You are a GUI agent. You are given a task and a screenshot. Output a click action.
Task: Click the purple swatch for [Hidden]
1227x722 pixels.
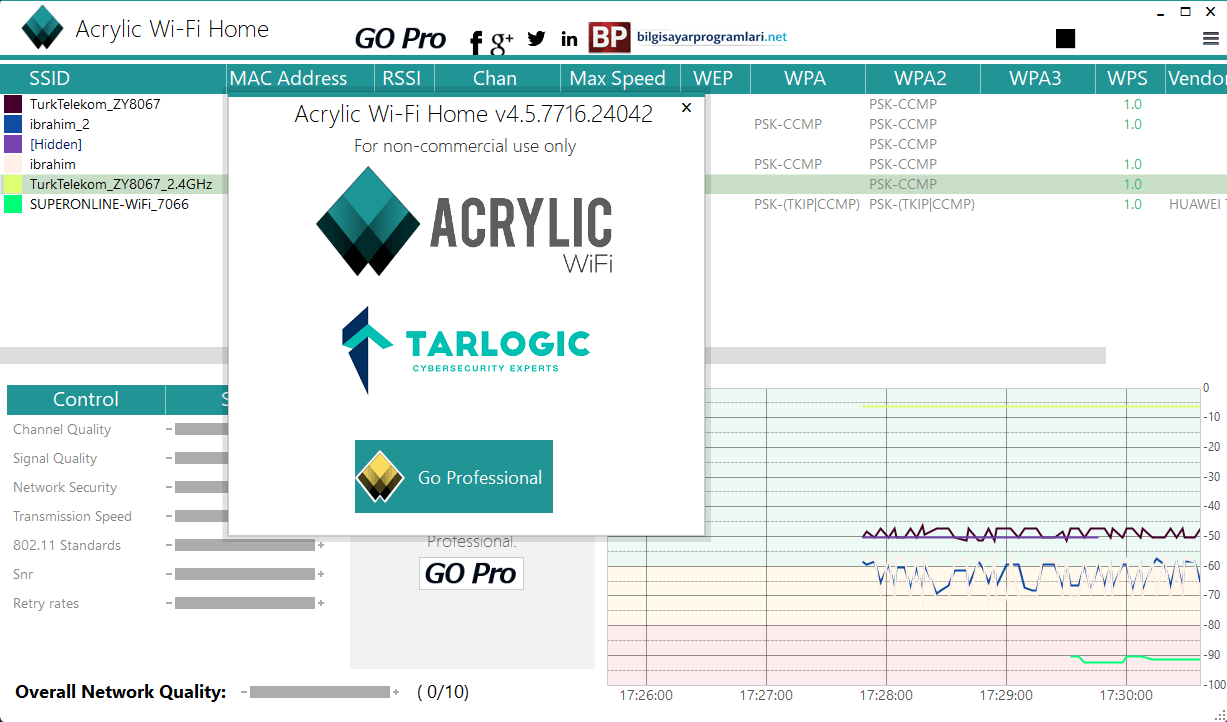pyautogui.click(x=13, y=144)
